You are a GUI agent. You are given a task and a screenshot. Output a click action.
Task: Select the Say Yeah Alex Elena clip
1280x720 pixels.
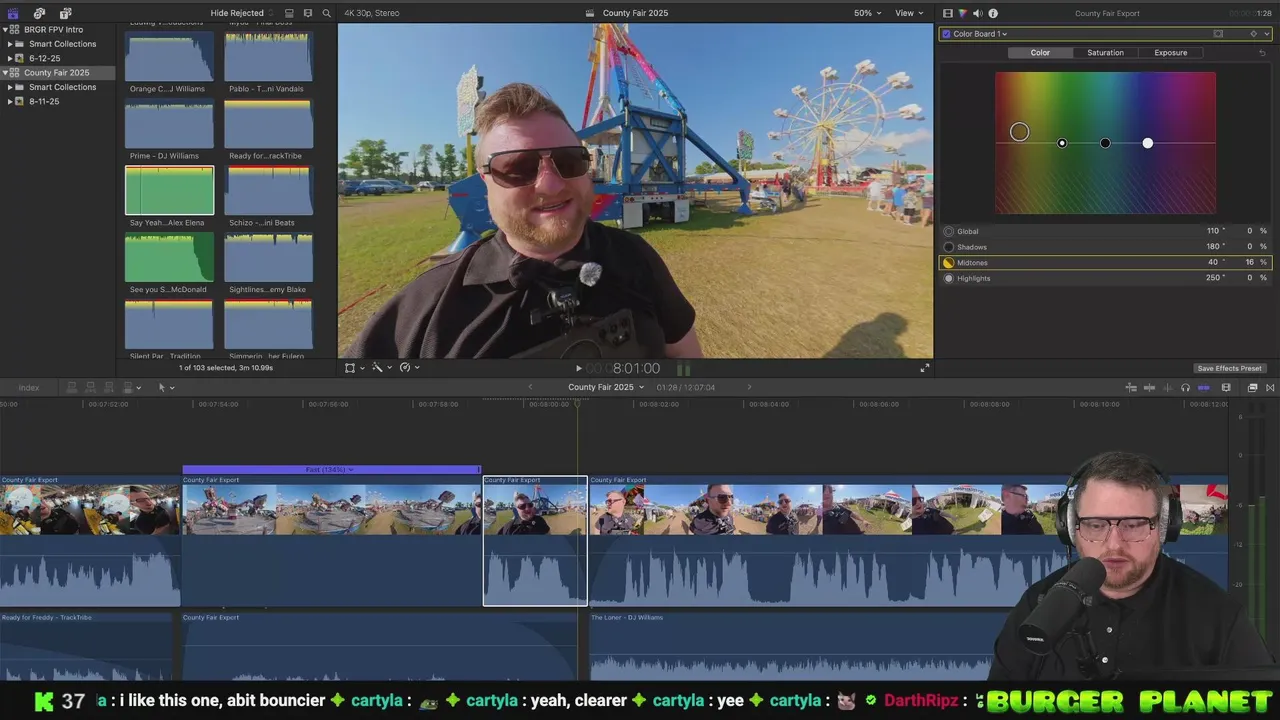(169, 190)
